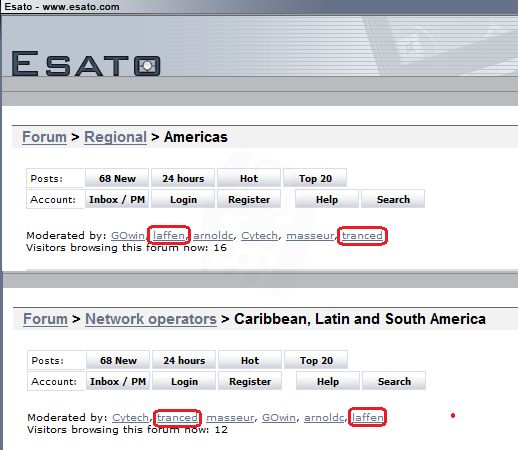This screenshot has height=450, width=518.
Task: Click Search button in Americas section
Action: [x=393, y=199]
